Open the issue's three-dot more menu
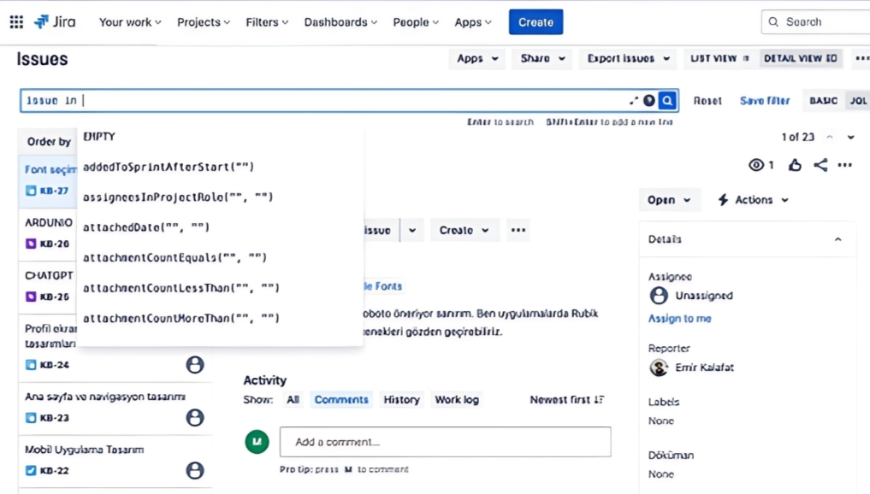This screenshot has width=870, height=494. click(845, 165)
